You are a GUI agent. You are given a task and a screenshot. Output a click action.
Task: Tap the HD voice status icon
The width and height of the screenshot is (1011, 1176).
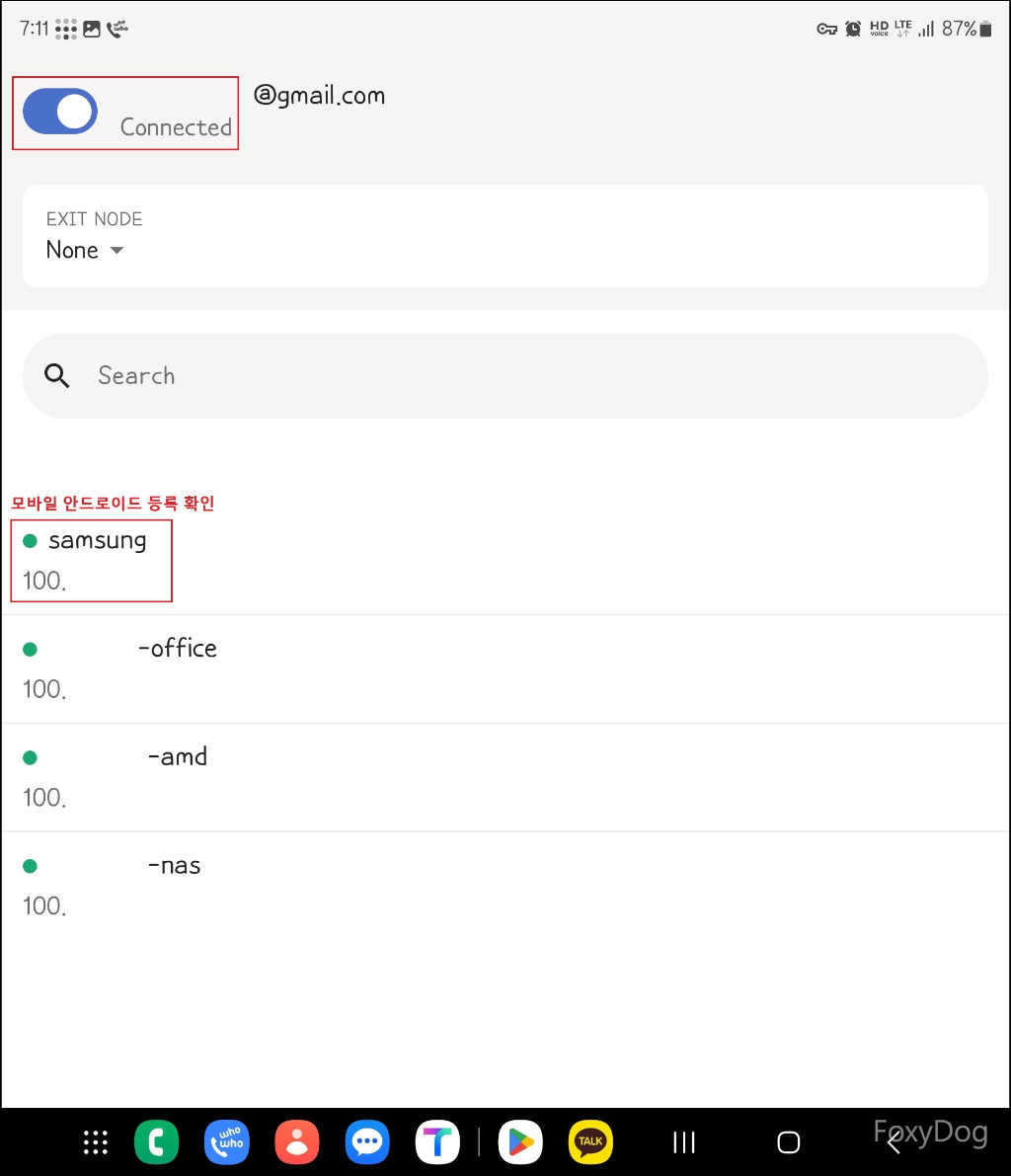879,30
